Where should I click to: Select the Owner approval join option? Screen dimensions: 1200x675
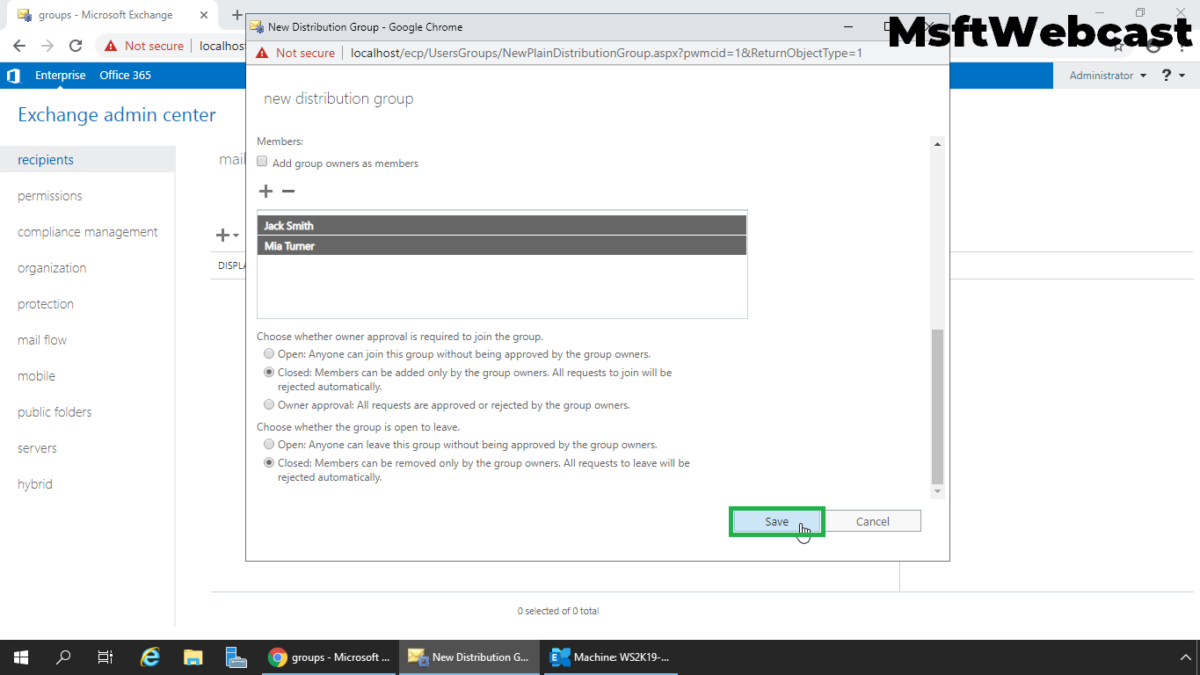coord(269,405)
